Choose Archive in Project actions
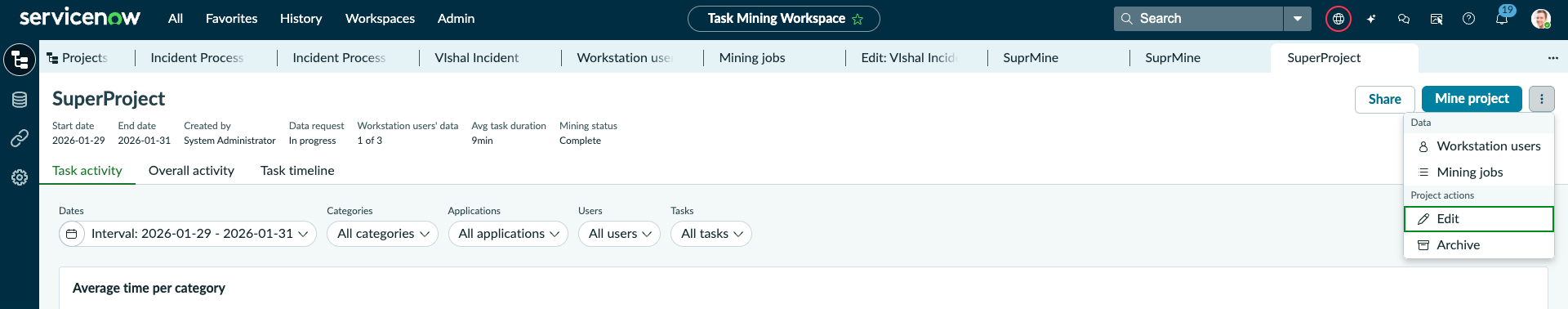 pos(1479,245)
